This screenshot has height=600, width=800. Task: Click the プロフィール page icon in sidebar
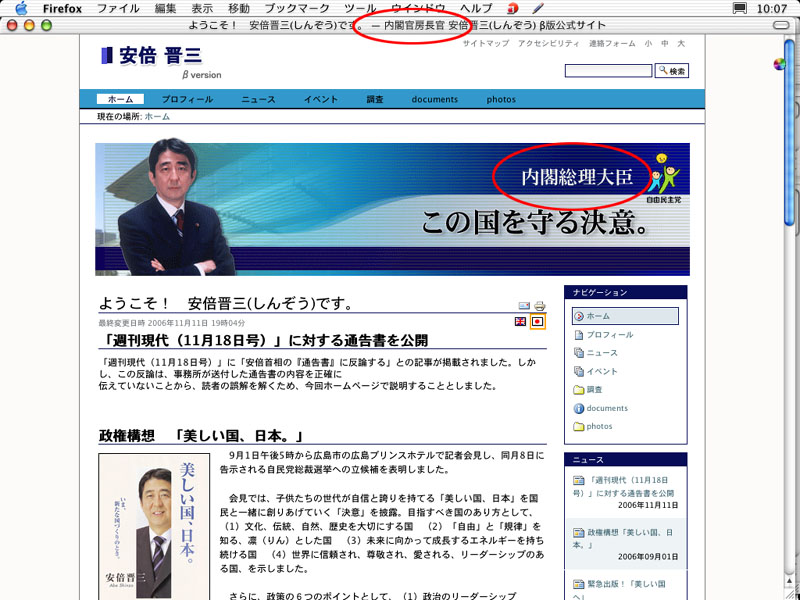click(579, 335)
